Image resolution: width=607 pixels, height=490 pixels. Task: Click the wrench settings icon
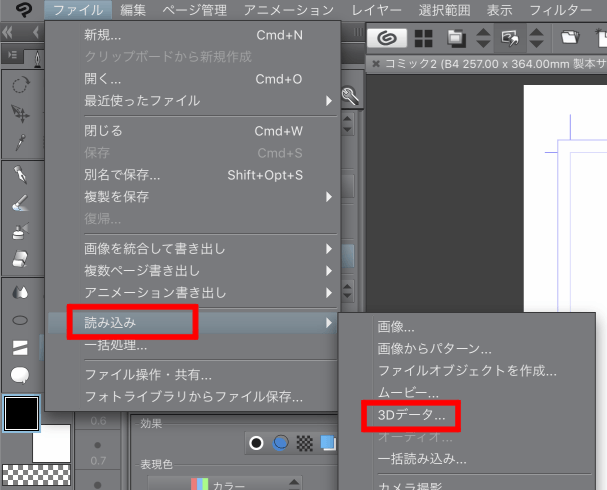pyautogui.click(x=350, y=97)
